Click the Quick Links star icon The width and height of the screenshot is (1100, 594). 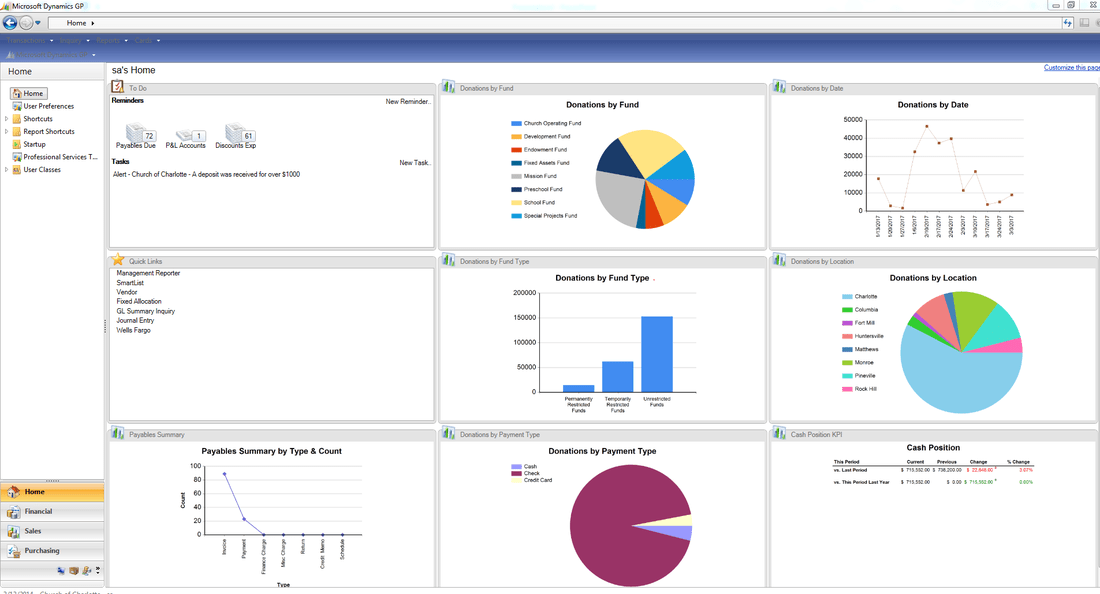pyautogui.click(x=117, y=260)
